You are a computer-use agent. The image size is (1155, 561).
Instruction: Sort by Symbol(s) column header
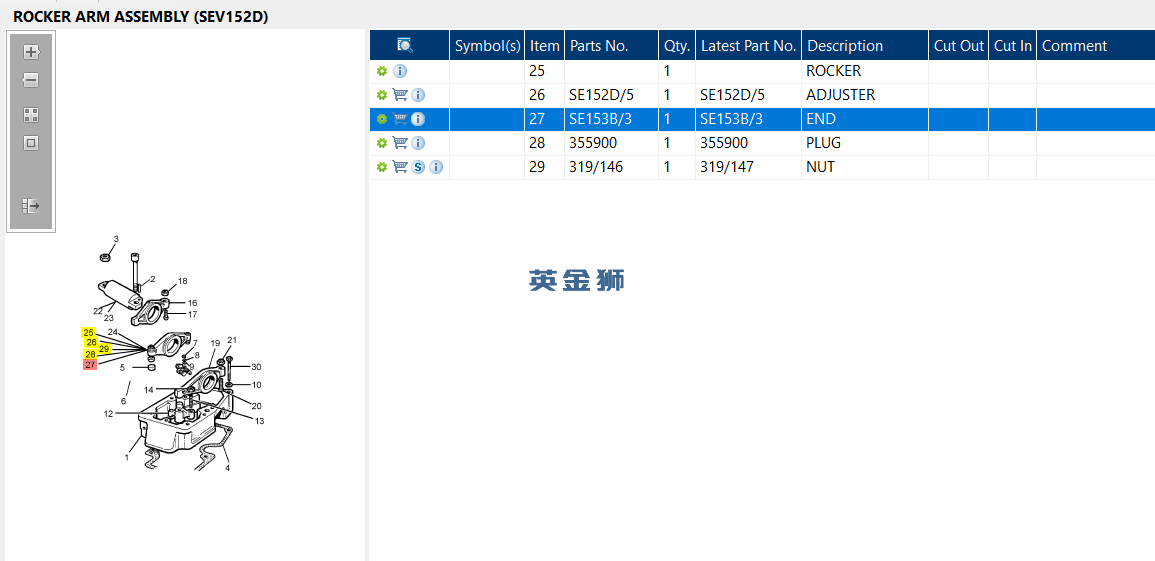pos(487,46)
